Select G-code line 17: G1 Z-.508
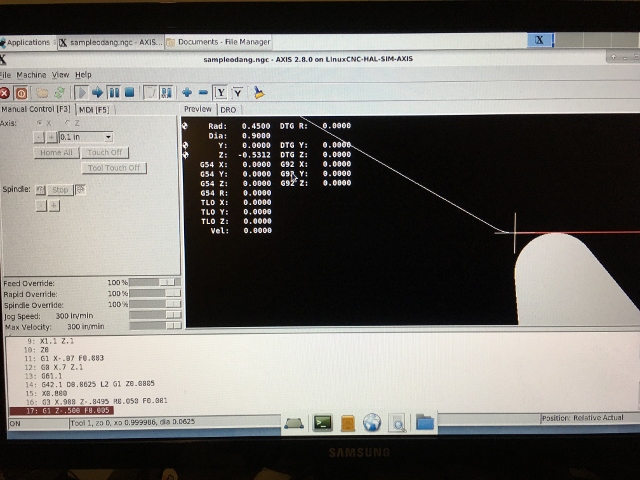This screenshot has height=480, width=640. pyautogui.click(x=62, y=410)
